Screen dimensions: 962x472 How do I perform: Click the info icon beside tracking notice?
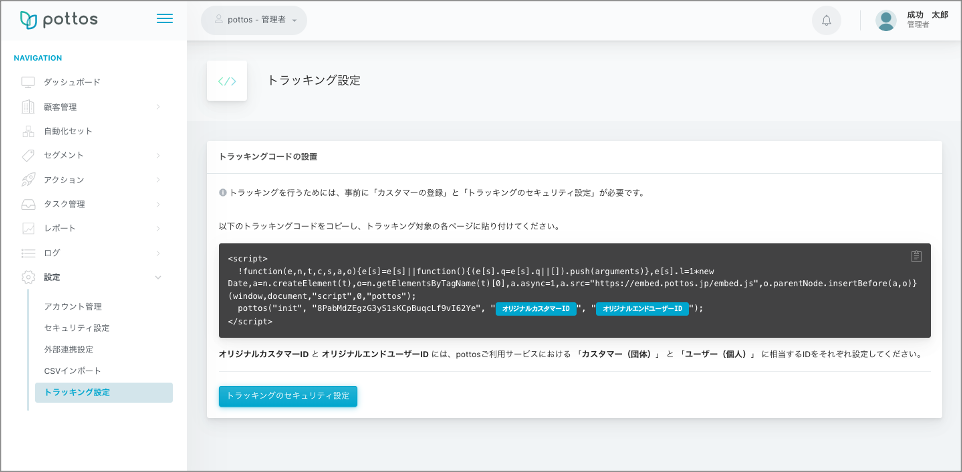tap(223, 193)
